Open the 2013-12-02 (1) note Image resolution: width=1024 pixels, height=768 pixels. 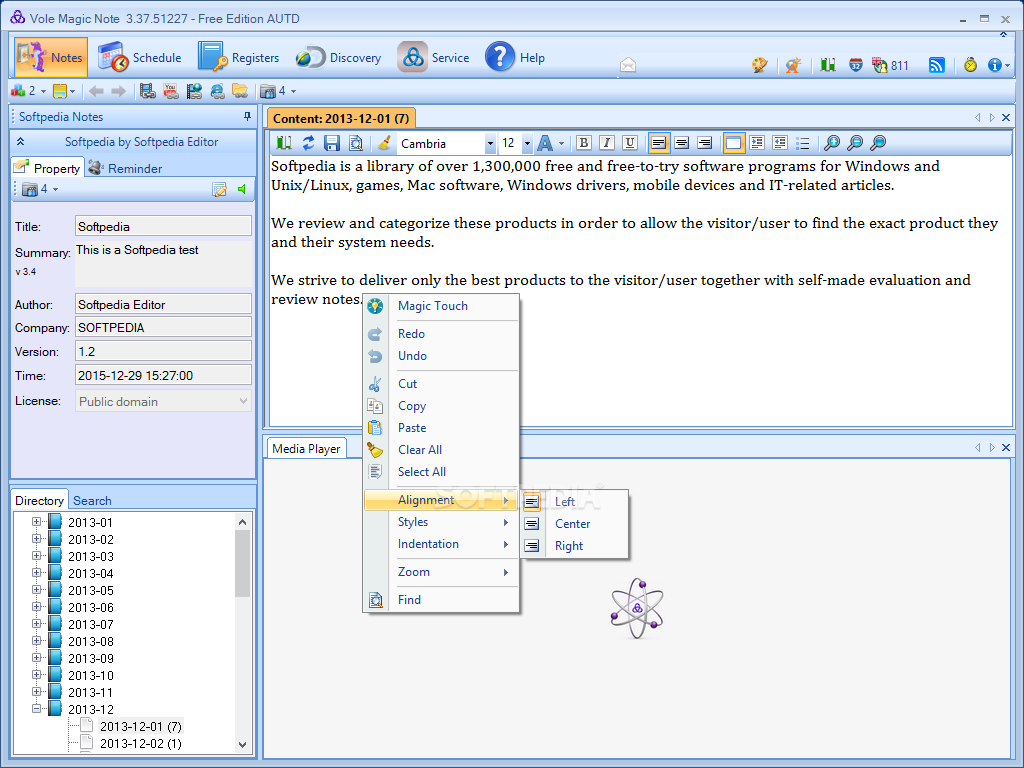(140, 743)
